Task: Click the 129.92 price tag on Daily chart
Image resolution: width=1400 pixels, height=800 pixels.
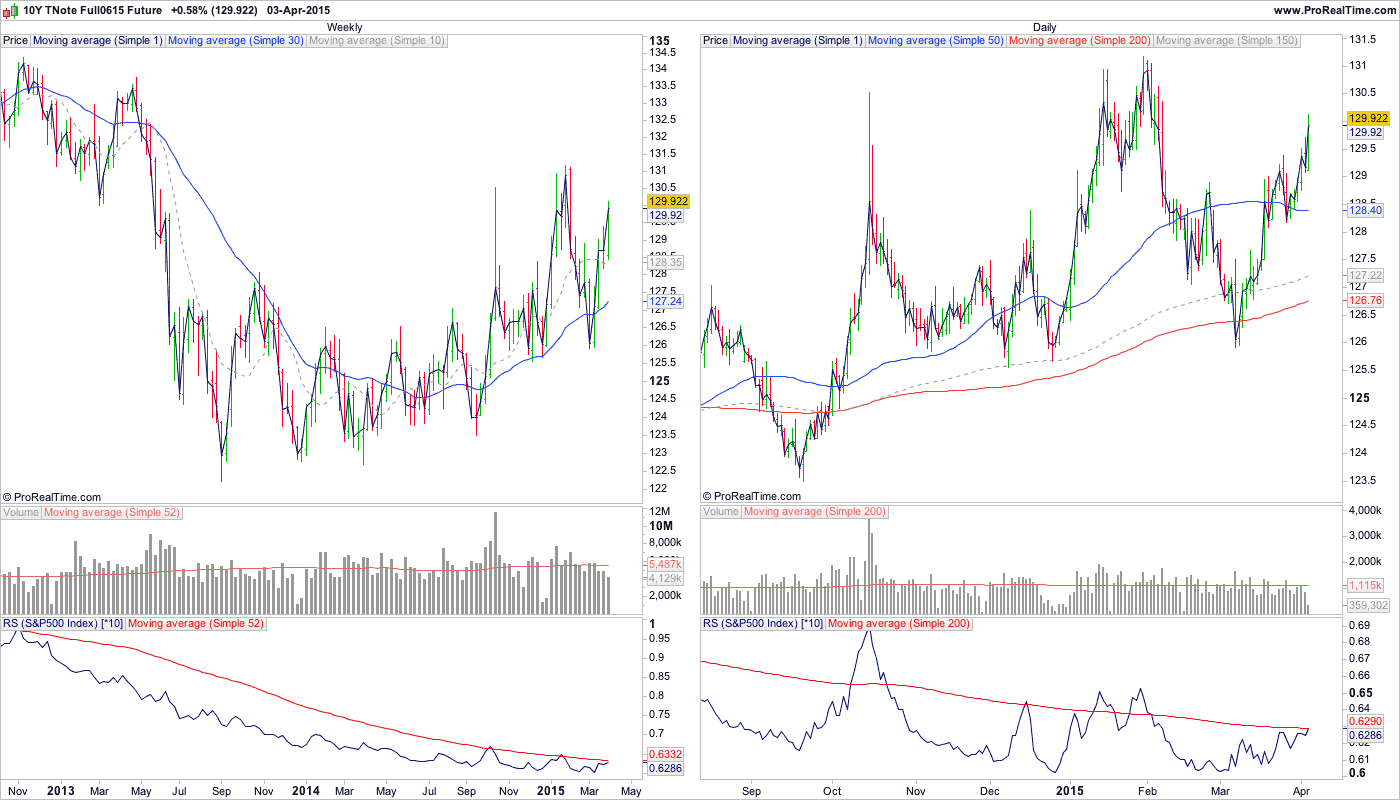Action: 1366,132
